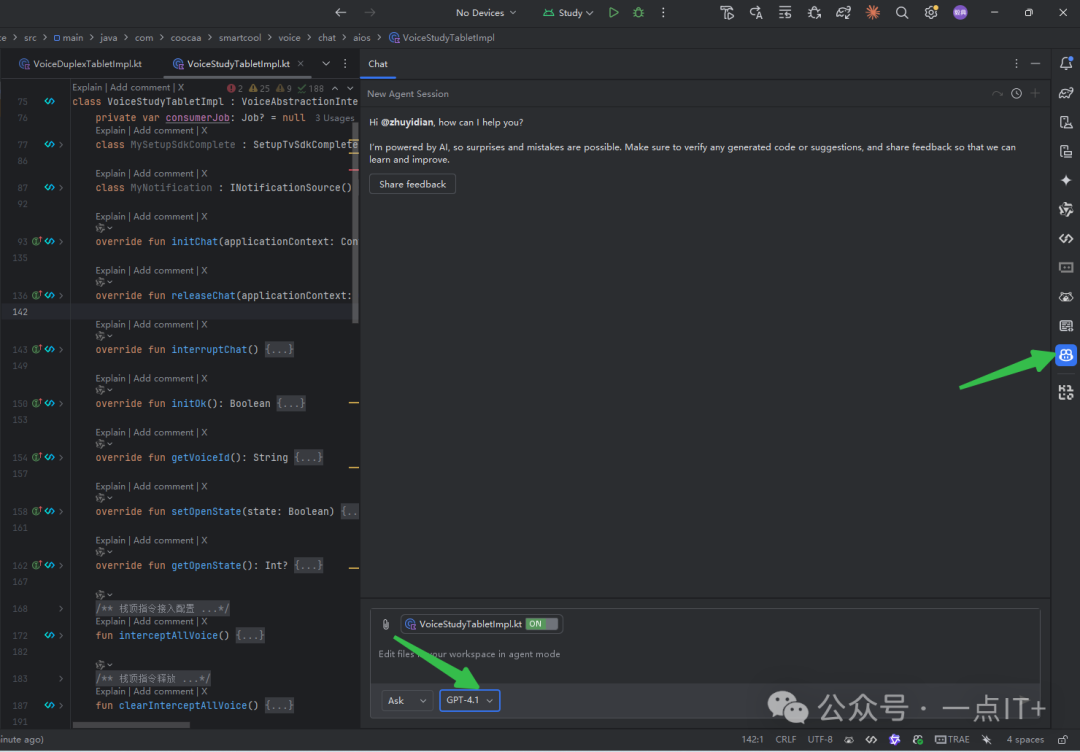
Task: Click the CRLF line separator indicator
Action: (785, 740)
